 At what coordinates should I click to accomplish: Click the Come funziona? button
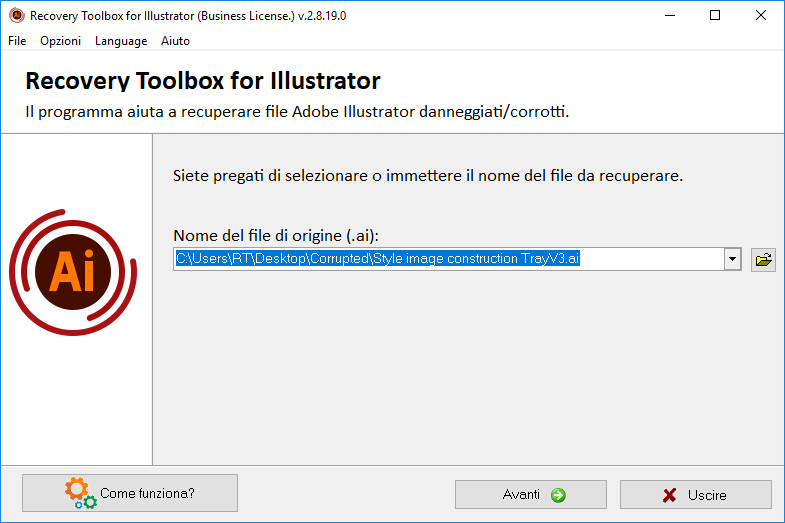click(x=130, y=493)
